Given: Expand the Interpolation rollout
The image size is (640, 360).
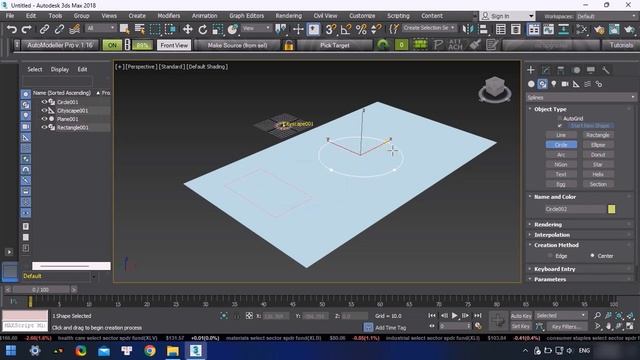Looking at the screenshot, I should (551, 235).
